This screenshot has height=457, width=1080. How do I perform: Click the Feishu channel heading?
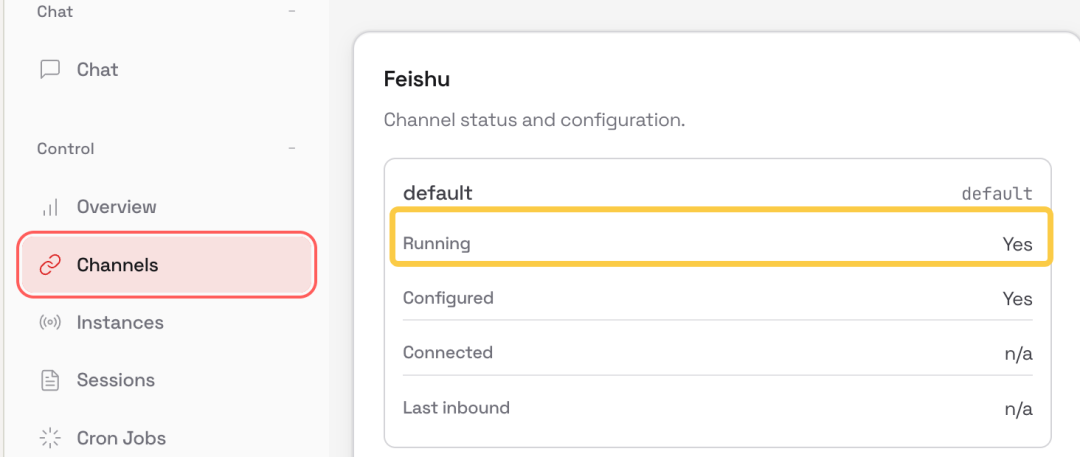(x=416, y=79)
